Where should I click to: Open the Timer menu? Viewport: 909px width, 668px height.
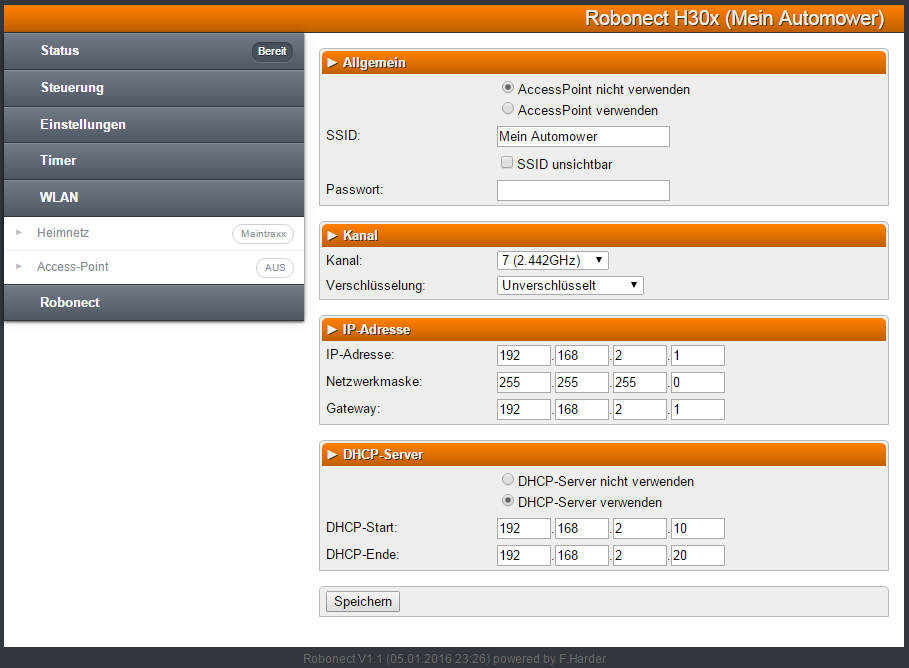coord(154,161)
